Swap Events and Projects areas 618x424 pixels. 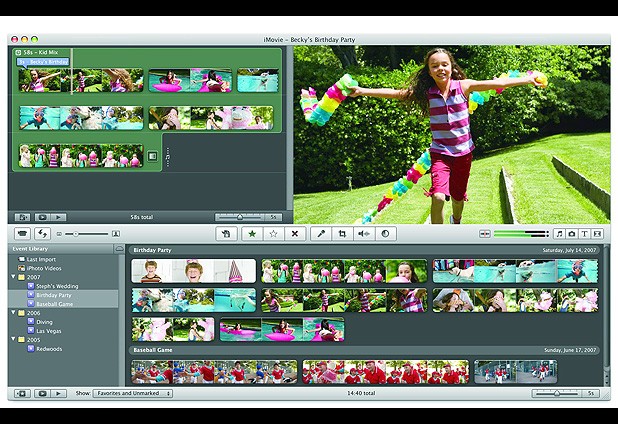tap(42, 234)
